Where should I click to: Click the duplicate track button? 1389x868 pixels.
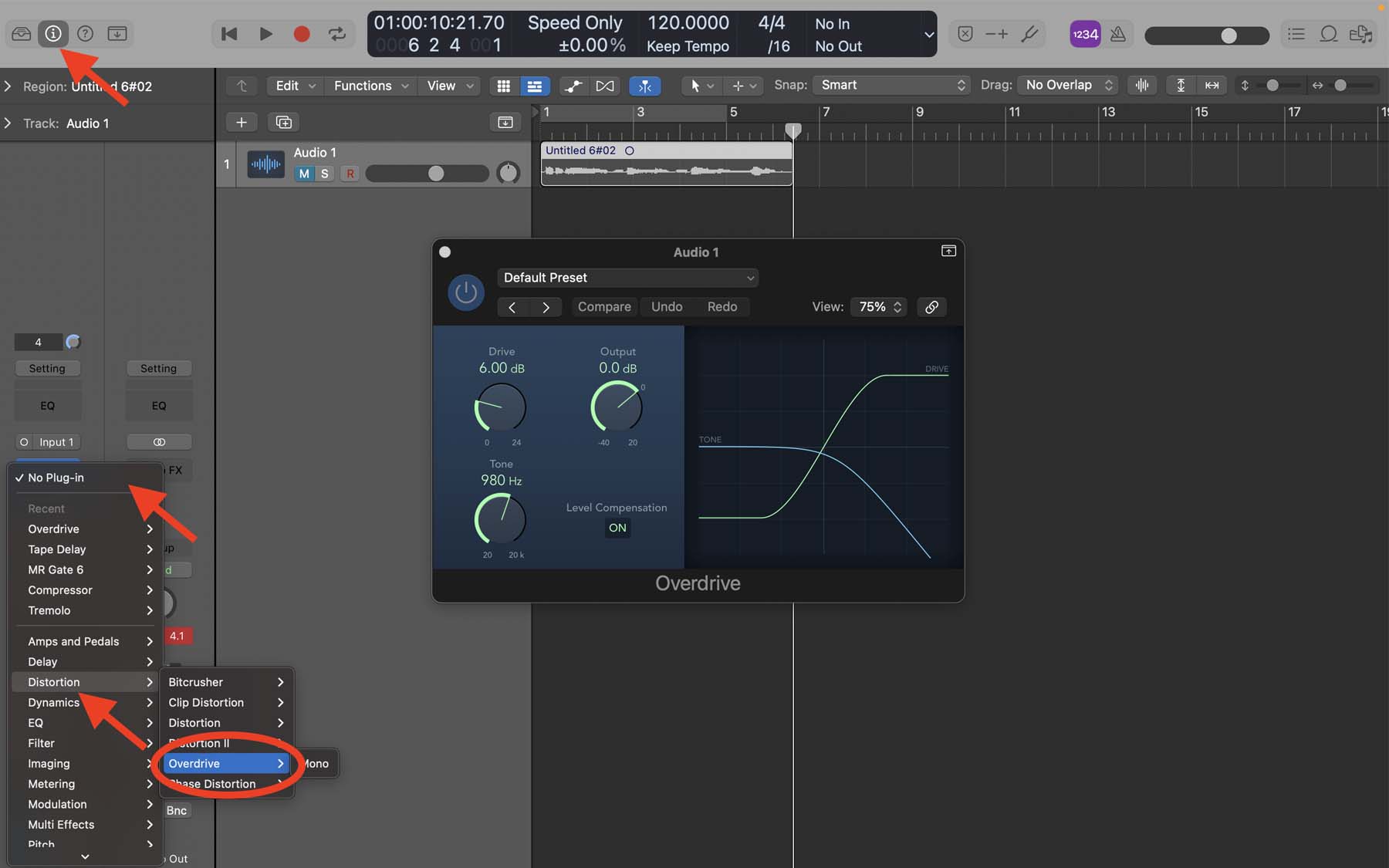pos(284,122)
